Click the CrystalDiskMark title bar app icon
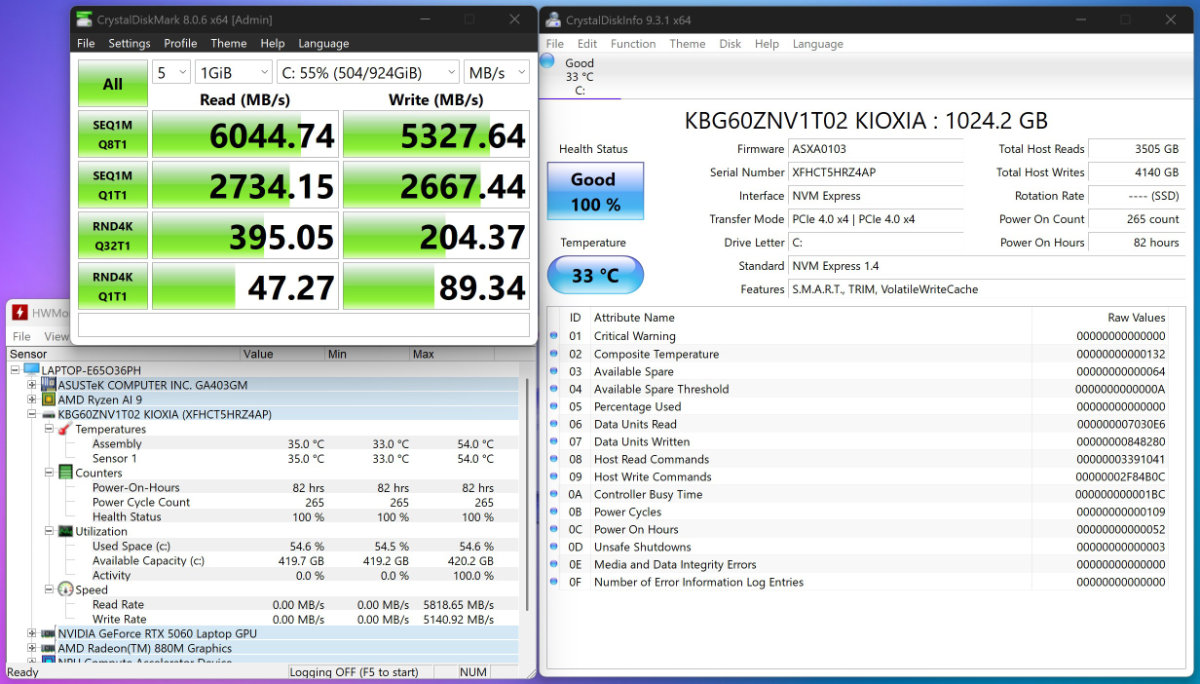 [85, 20]
